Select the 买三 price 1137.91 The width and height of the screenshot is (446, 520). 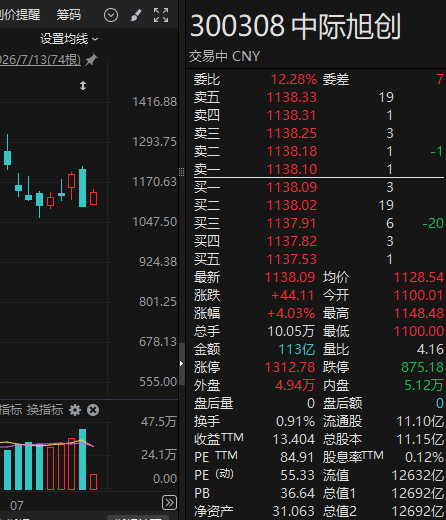tap(292, 223)
